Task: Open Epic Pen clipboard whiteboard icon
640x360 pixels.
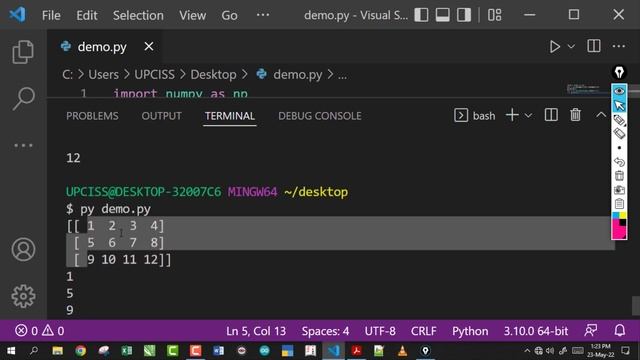Action: tap(619, 203)
